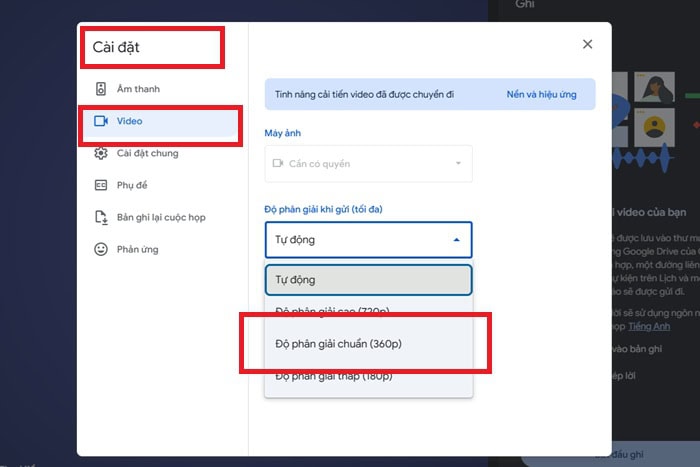Follow the Nền và hiệu ứng link
The height and width of the screenshot is (467, 700).
[541, 95]
